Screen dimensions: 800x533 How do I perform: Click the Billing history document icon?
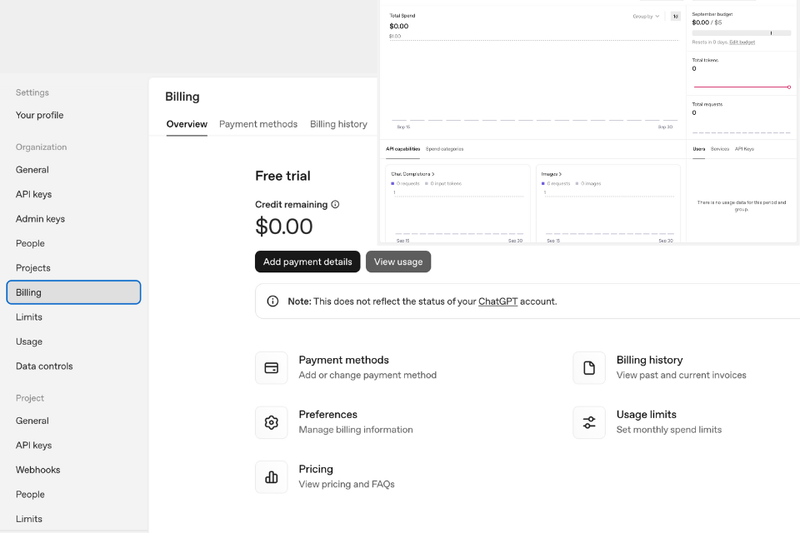[x=589, y=368]
